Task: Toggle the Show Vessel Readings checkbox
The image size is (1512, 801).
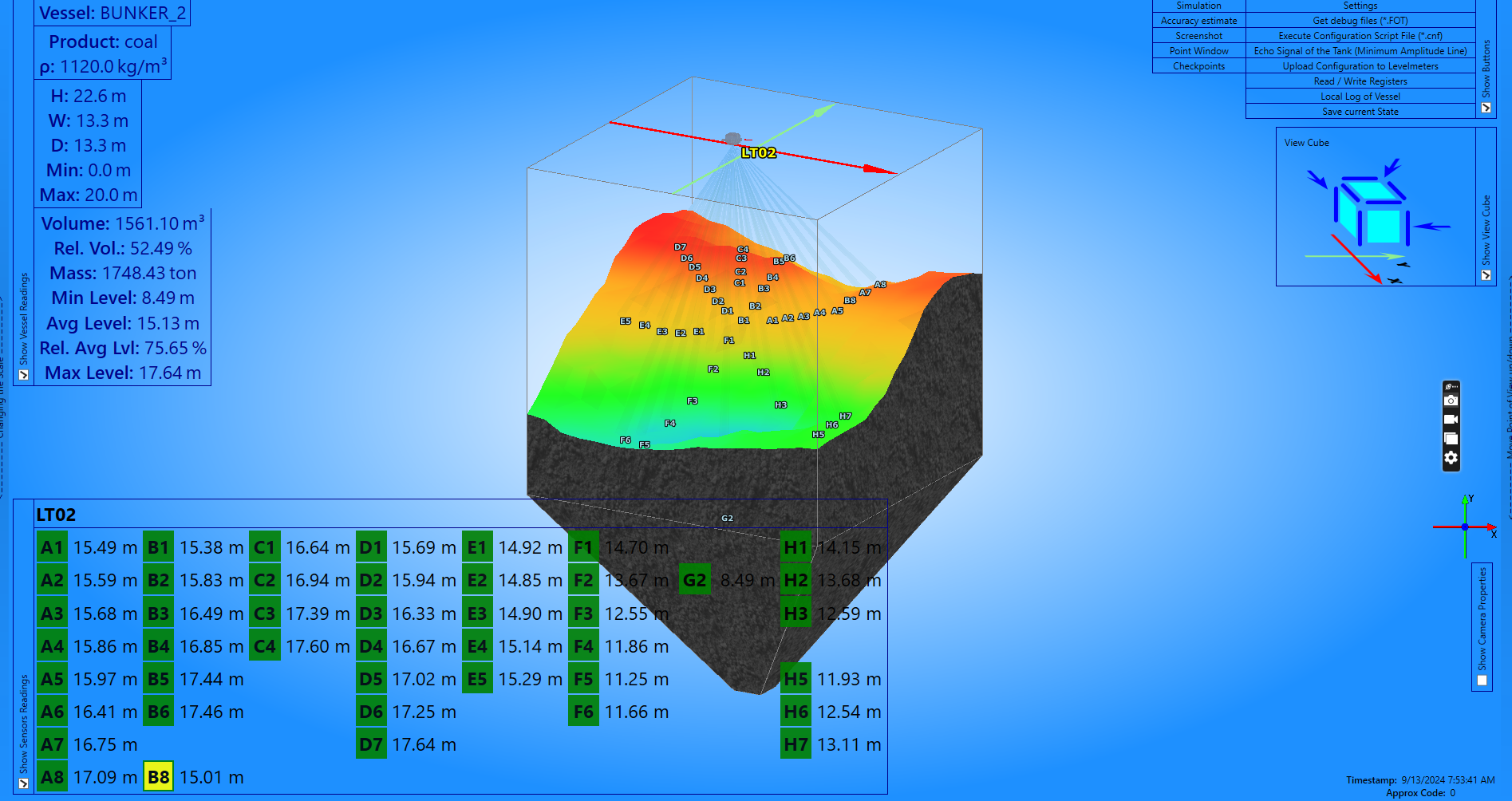Action: 24,375
